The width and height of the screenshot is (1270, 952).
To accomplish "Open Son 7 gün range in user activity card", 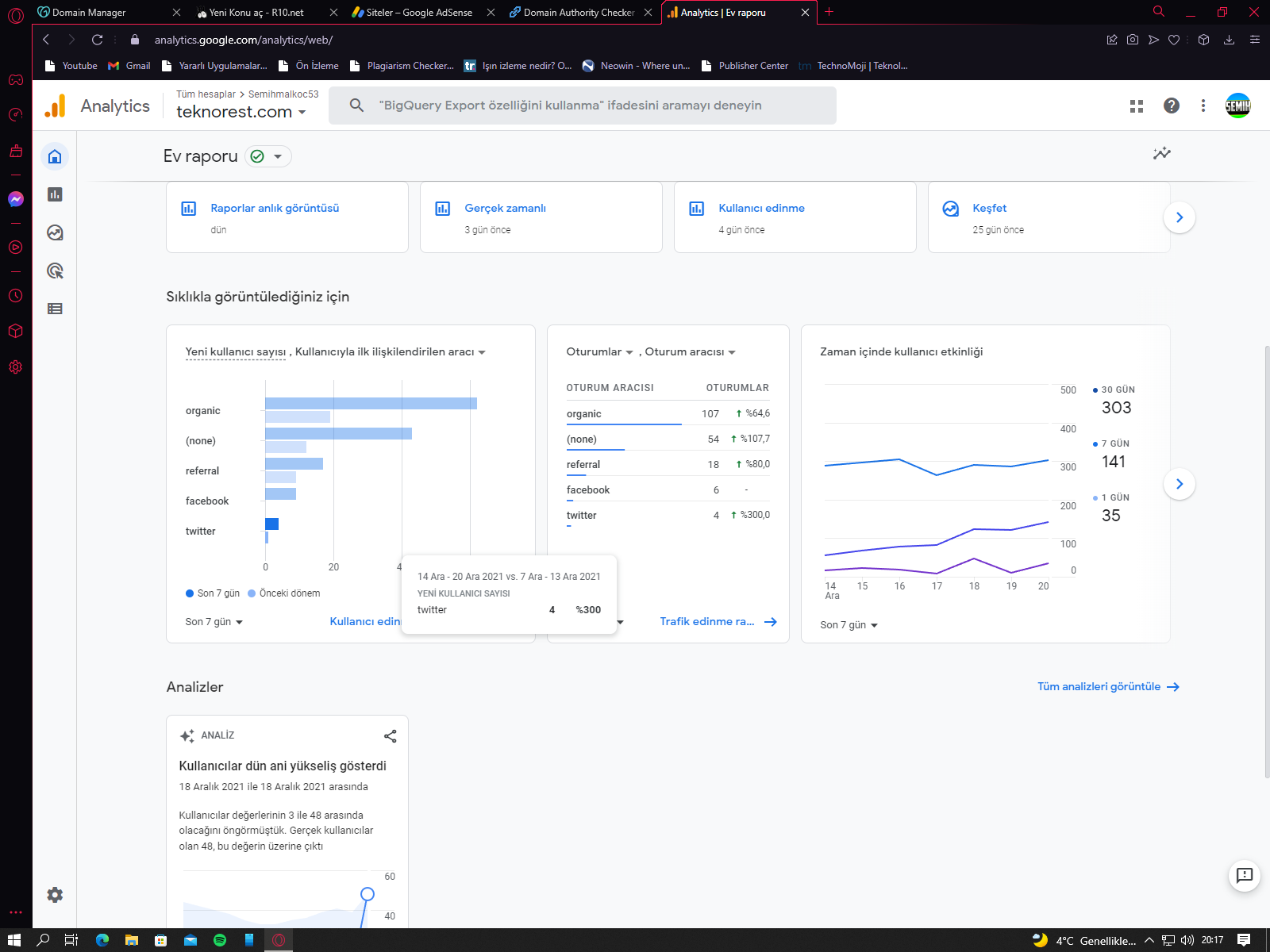I will [849, 625].
